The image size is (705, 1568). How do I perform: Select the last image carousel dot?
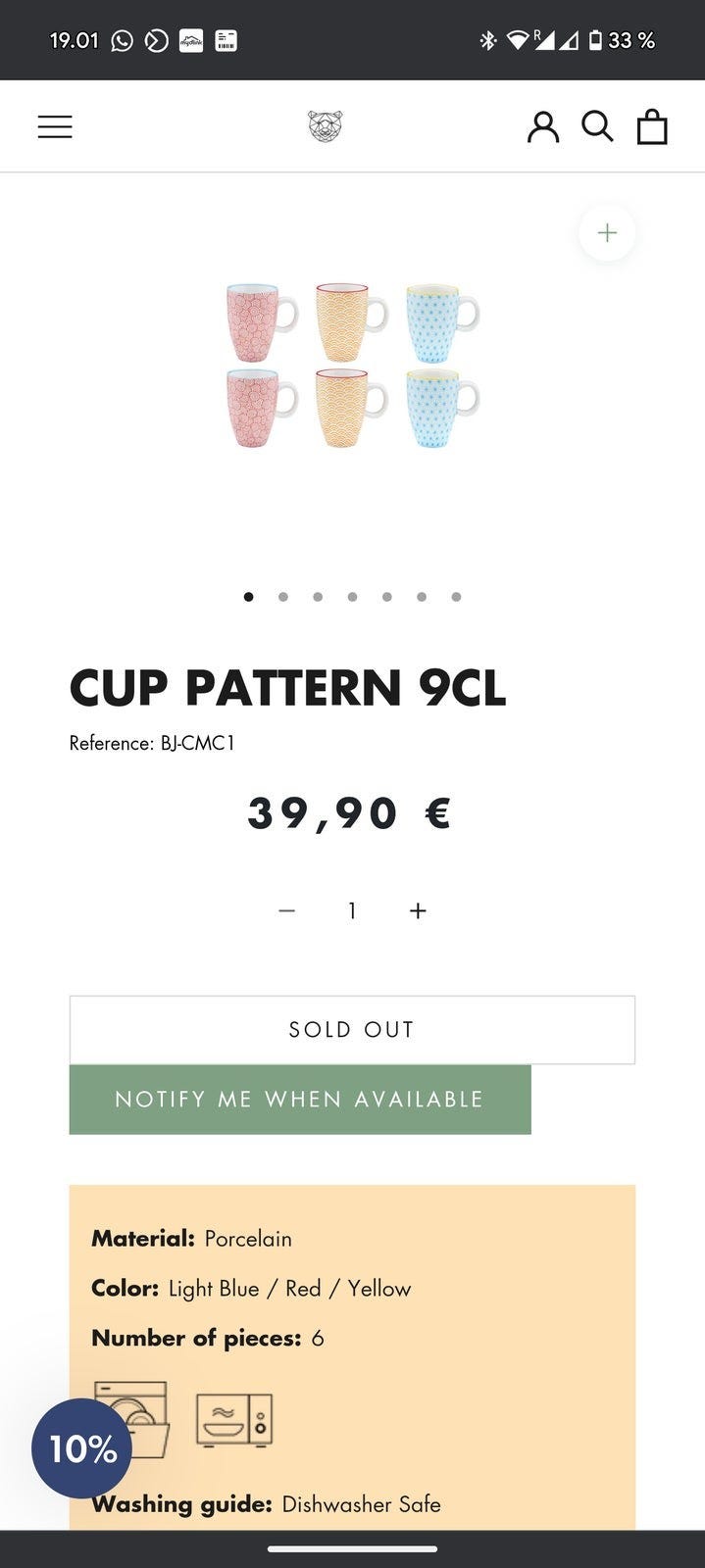456,596
